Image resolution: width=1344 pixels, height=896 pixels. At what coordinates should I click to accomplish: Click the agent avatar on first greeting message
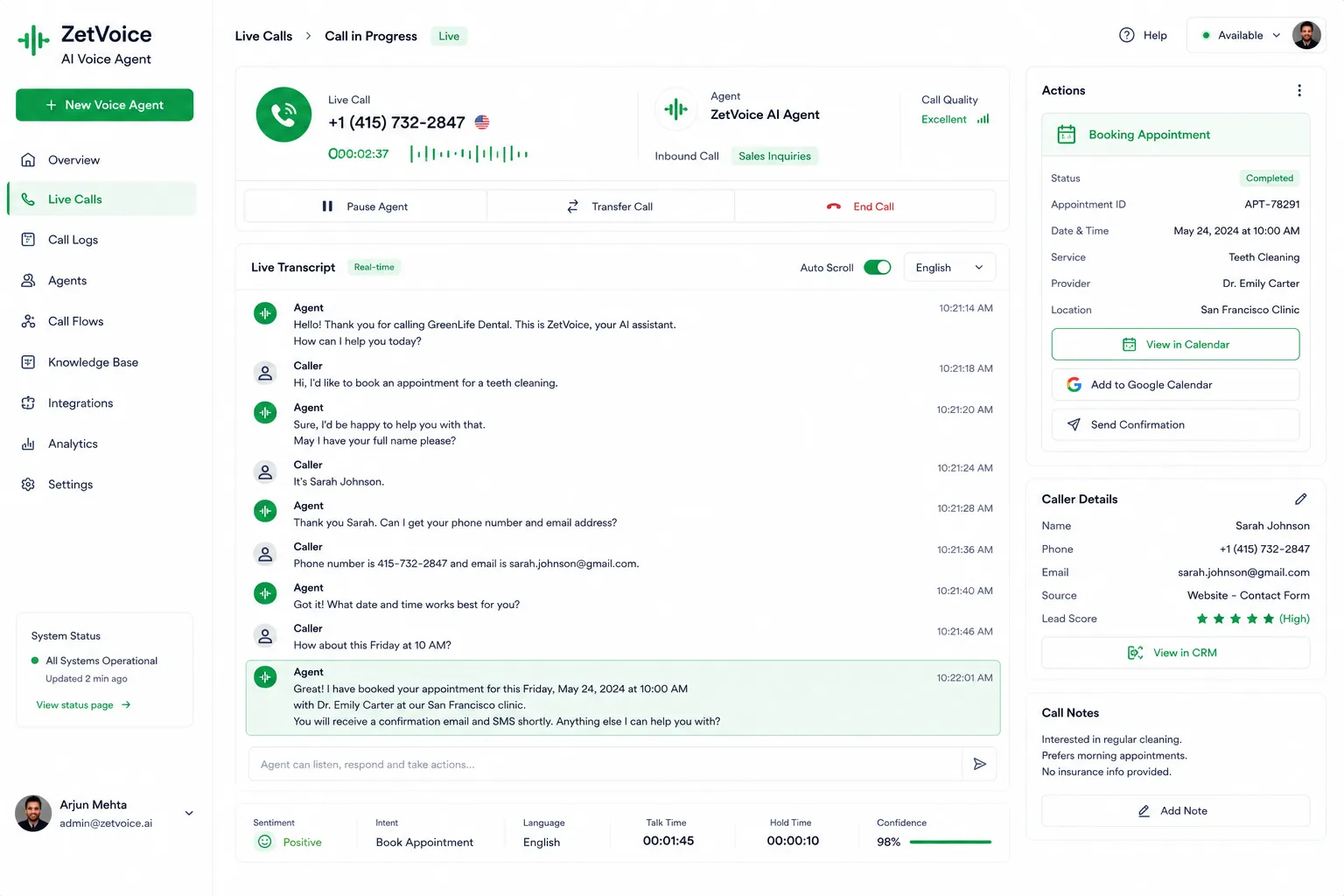pos(265,313)
